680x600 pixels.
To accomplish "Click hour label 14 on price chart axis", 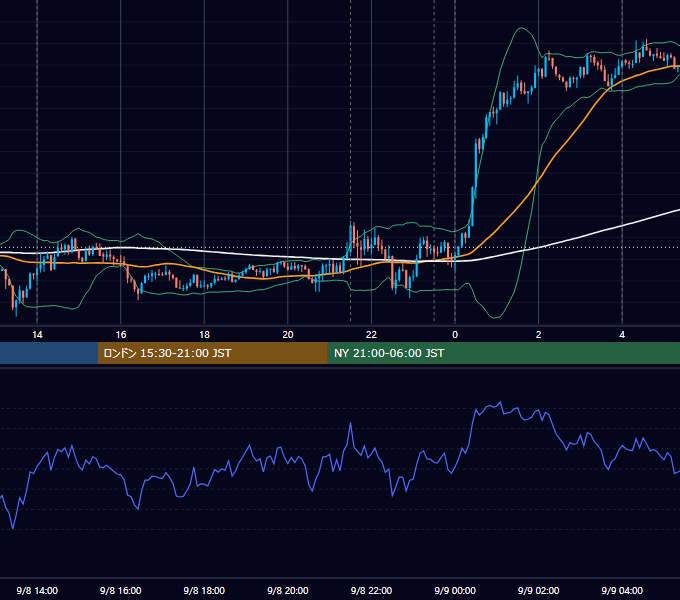I will pos(37,335).
